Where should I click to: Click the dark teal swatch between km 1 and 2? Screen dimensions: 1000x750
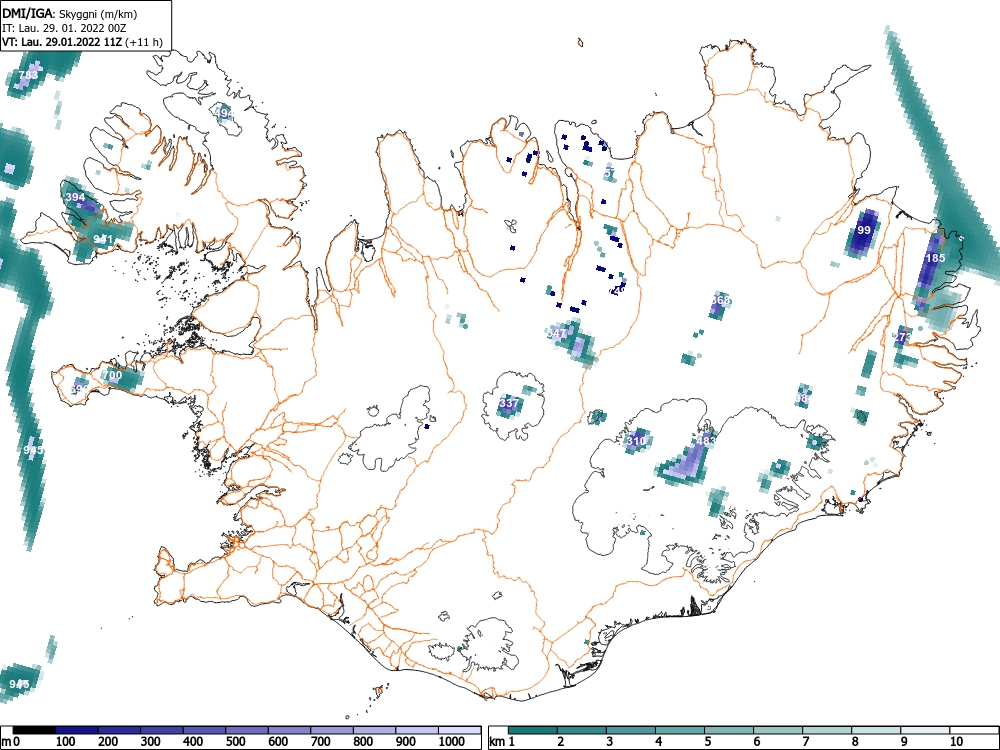tap(533, 730)
